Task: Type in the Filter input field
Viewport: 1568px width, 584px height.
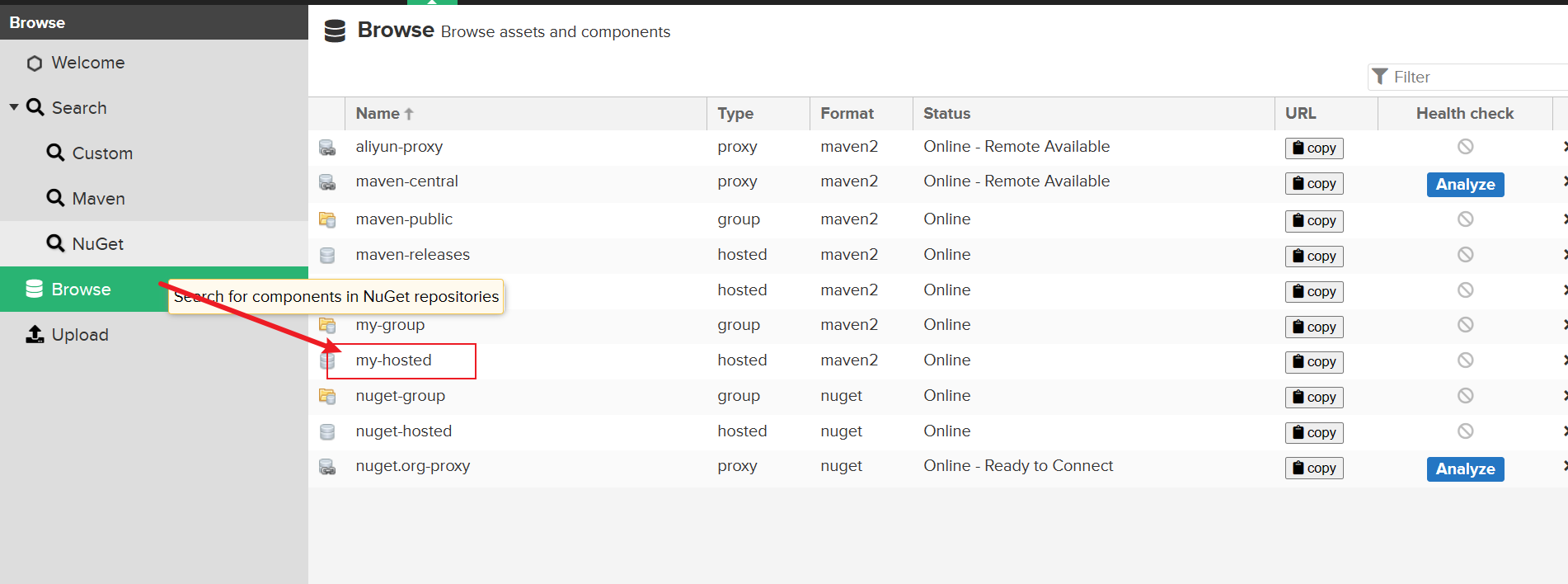Action: tap(1476, 77)
